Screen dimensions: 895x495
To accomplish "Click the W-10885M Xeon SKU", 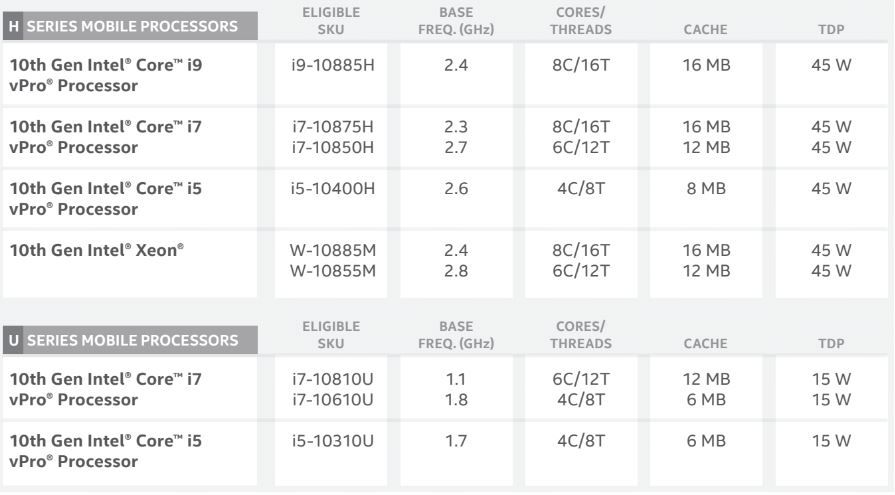I will (x=330, y=250).
